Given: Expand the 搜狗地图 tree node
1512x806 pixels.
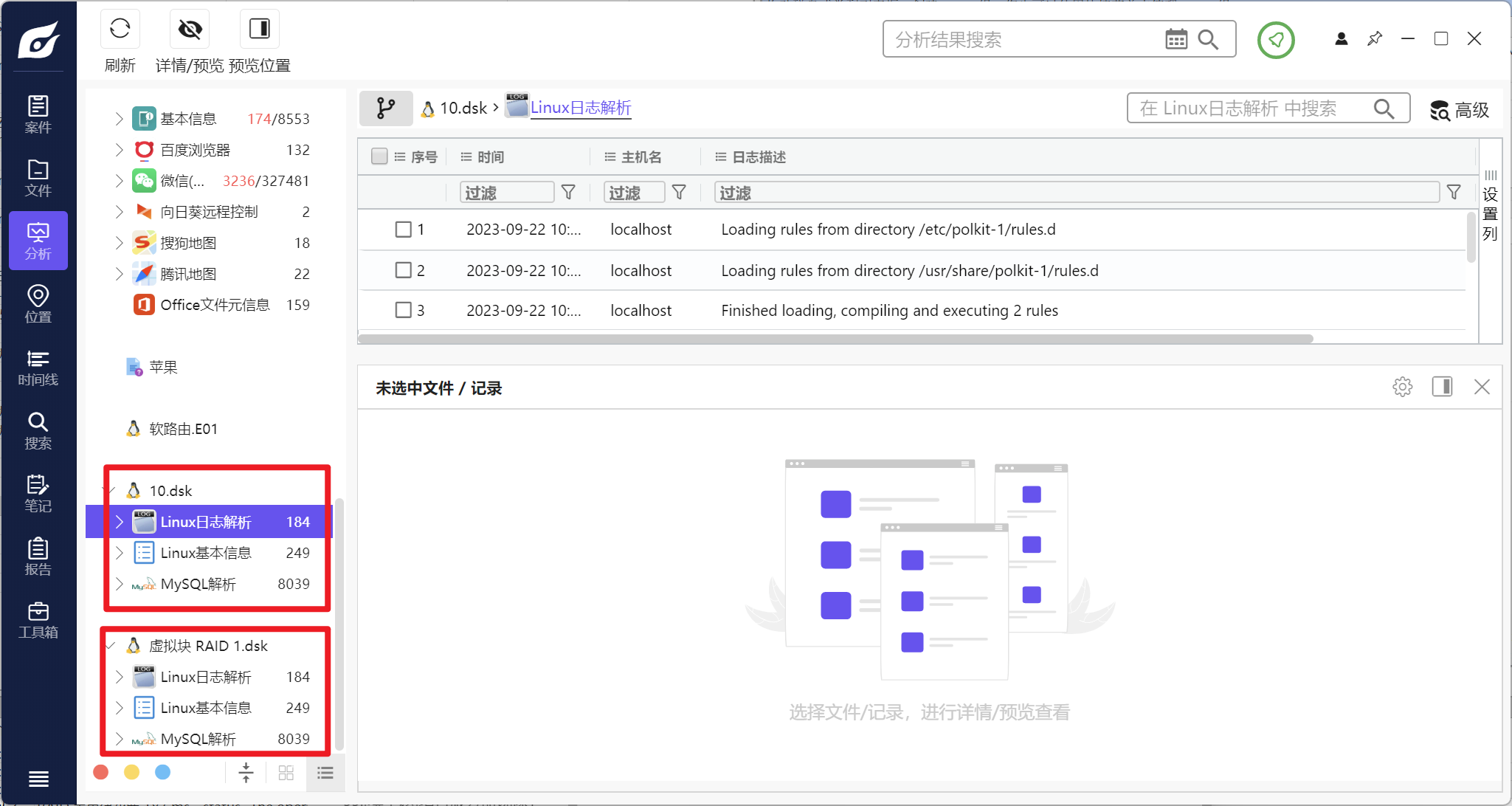Looking at the screenshot, I should pyautogui.click(x=119, y=243).
